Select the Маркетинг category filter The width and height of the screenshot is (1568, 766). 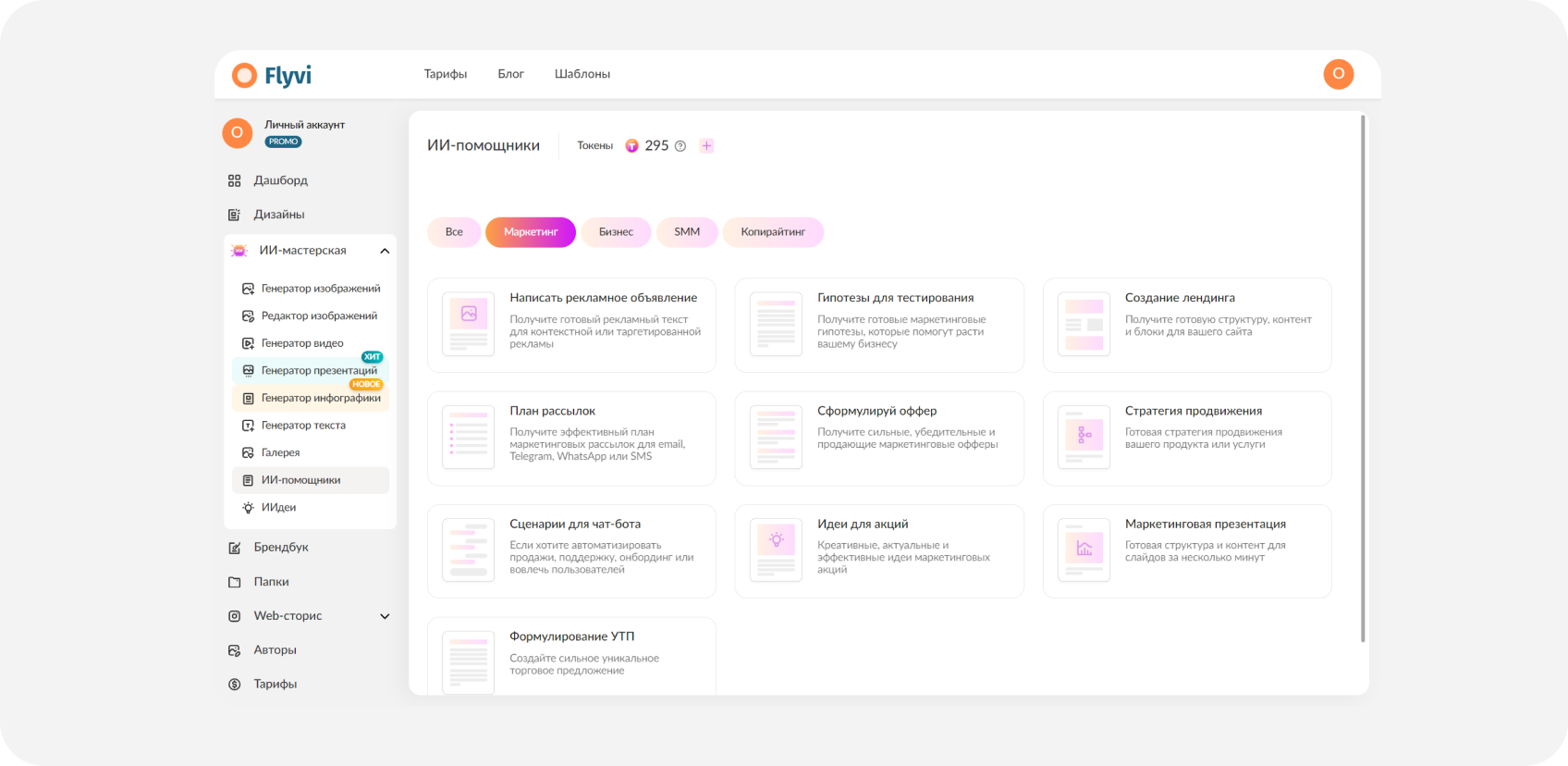(531, 232)
